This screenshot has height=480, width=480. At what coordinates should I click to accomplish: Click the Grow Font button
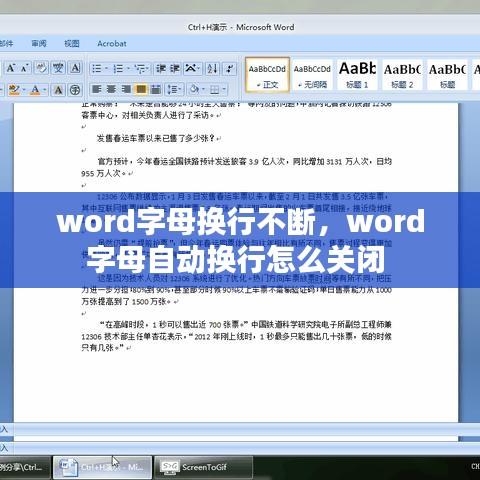click(11, 69)
